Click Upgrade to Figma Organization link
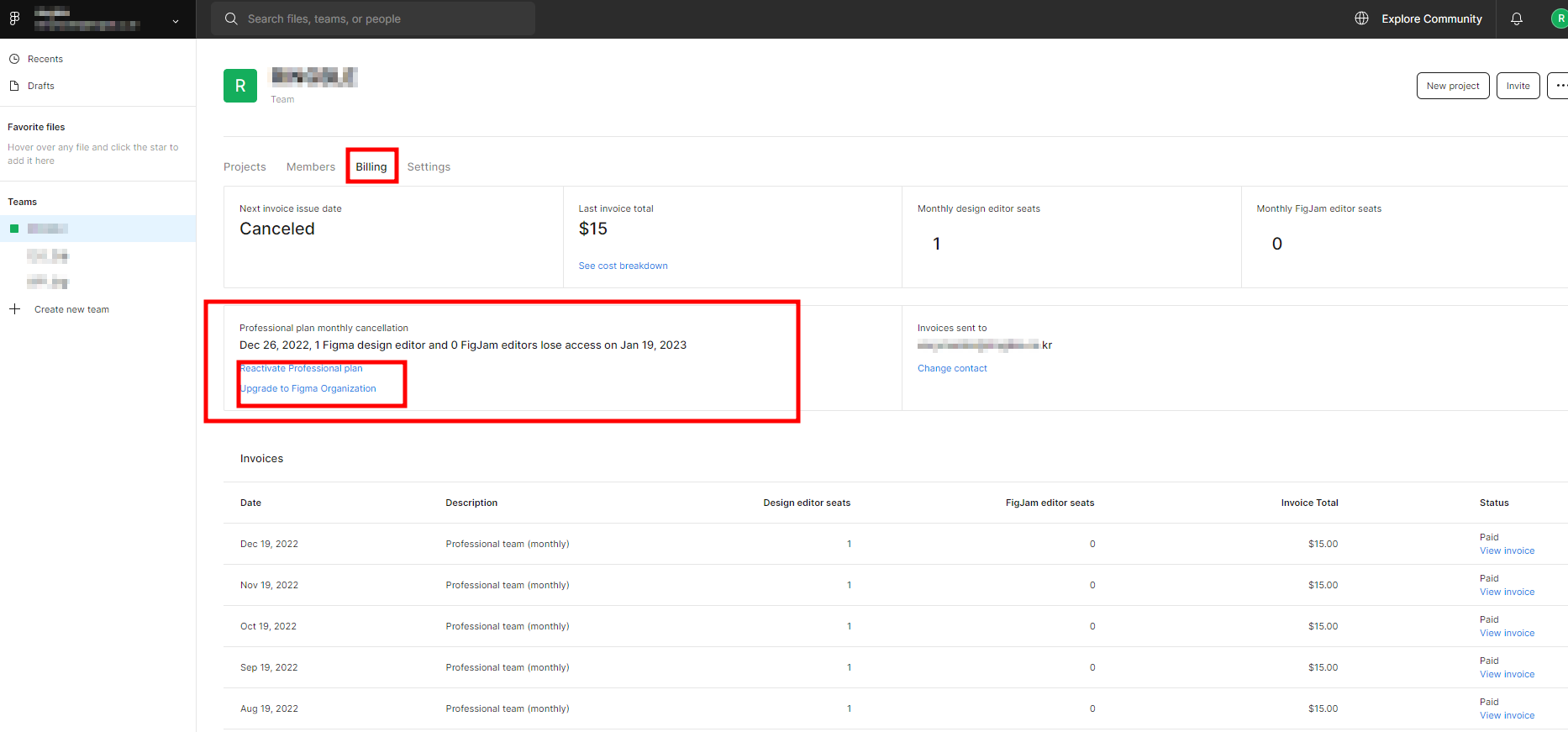The height and width of the screenshot is (732, 1568). (x=308, y=388)
